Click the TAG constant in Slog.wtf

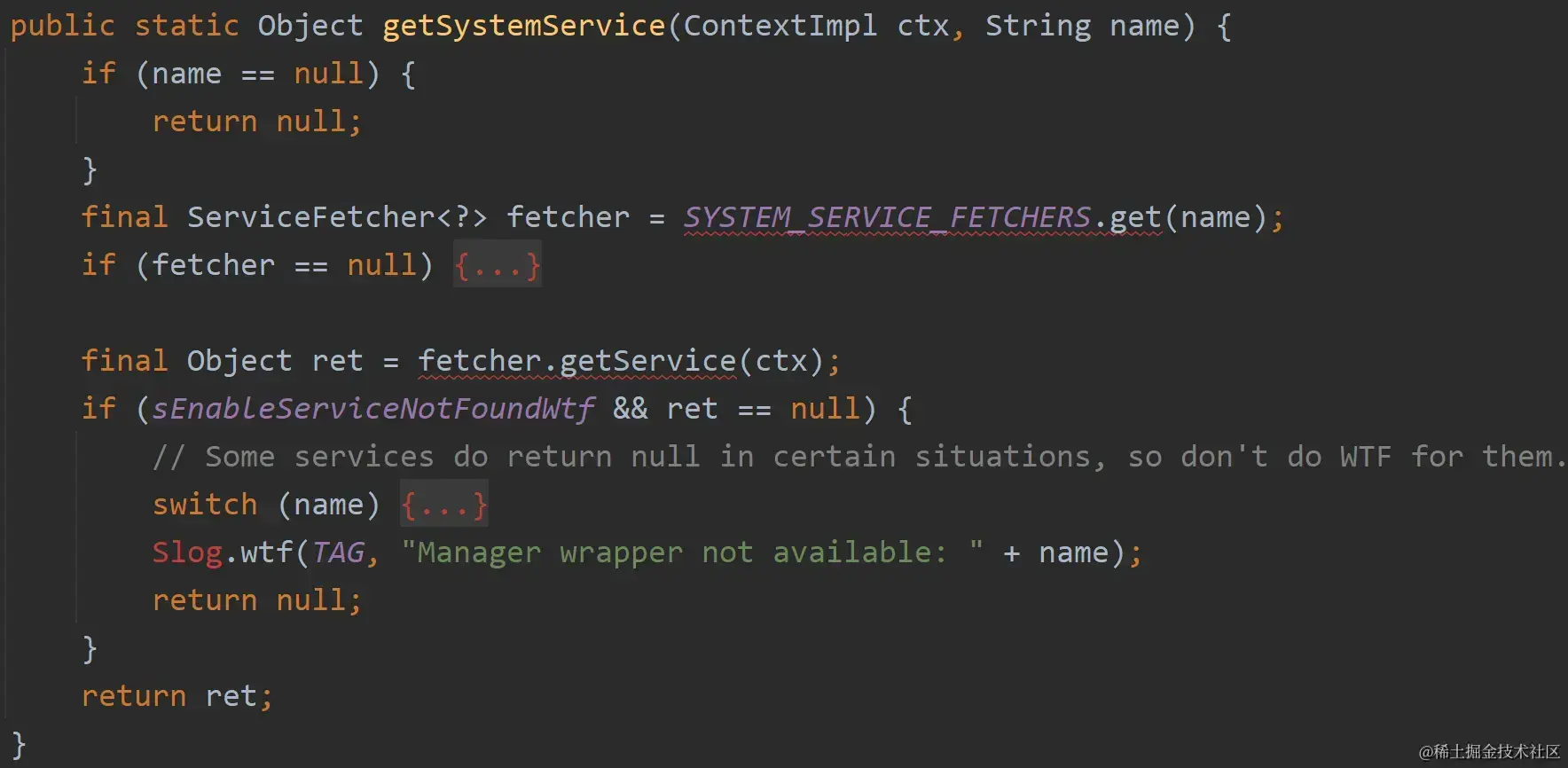337,552
